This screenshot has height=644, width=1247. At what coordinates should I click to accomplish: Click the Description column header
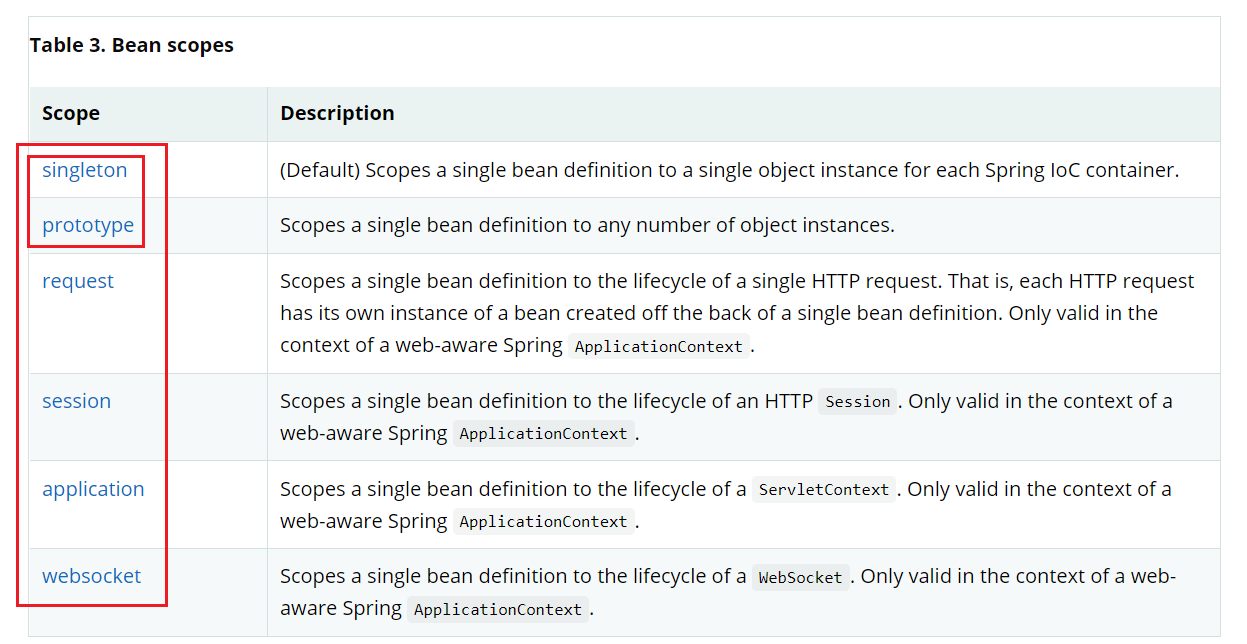point(337,113)
